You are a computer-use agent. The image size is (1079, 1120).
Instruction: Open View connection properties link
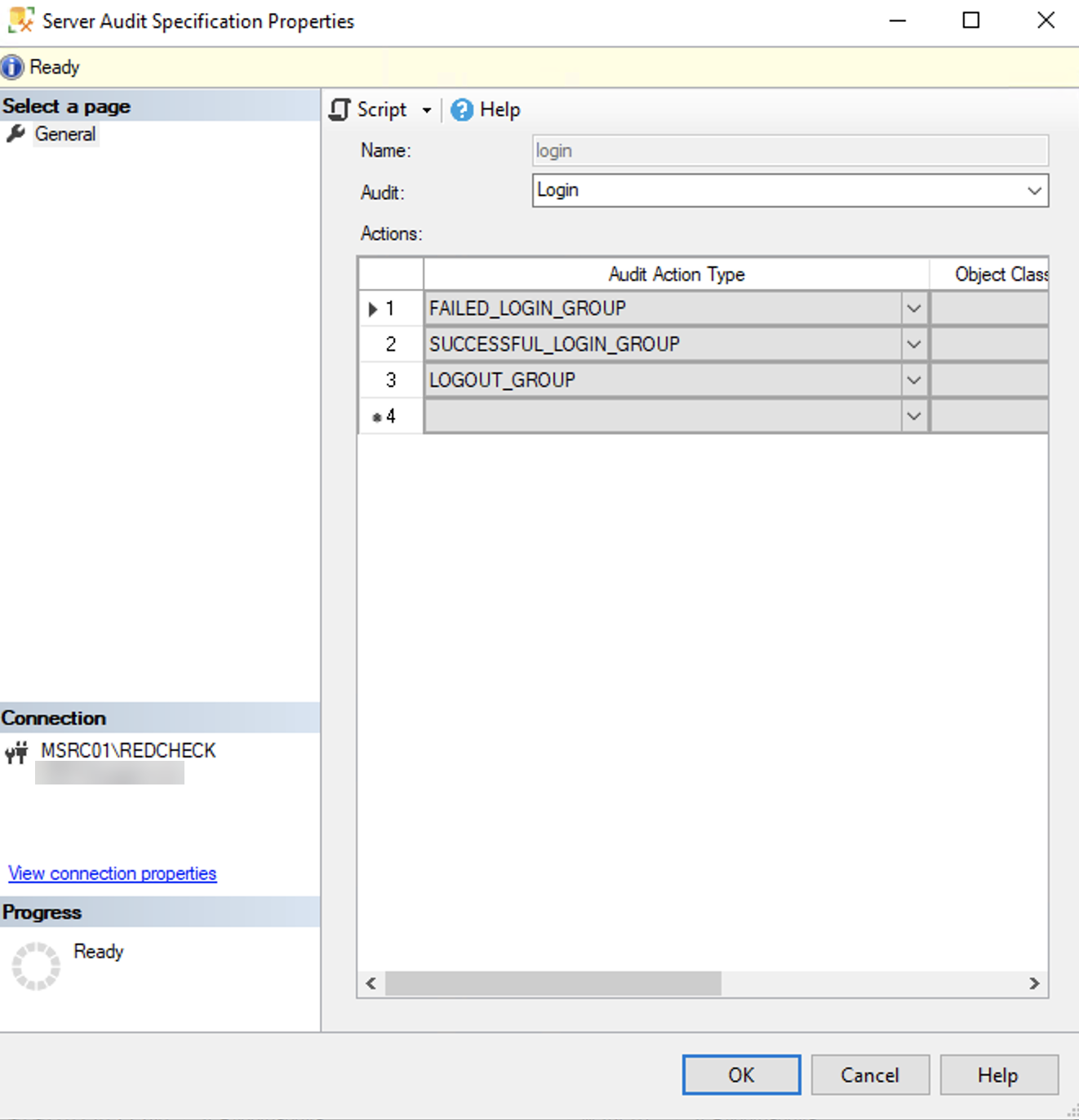tap(111, 873)
